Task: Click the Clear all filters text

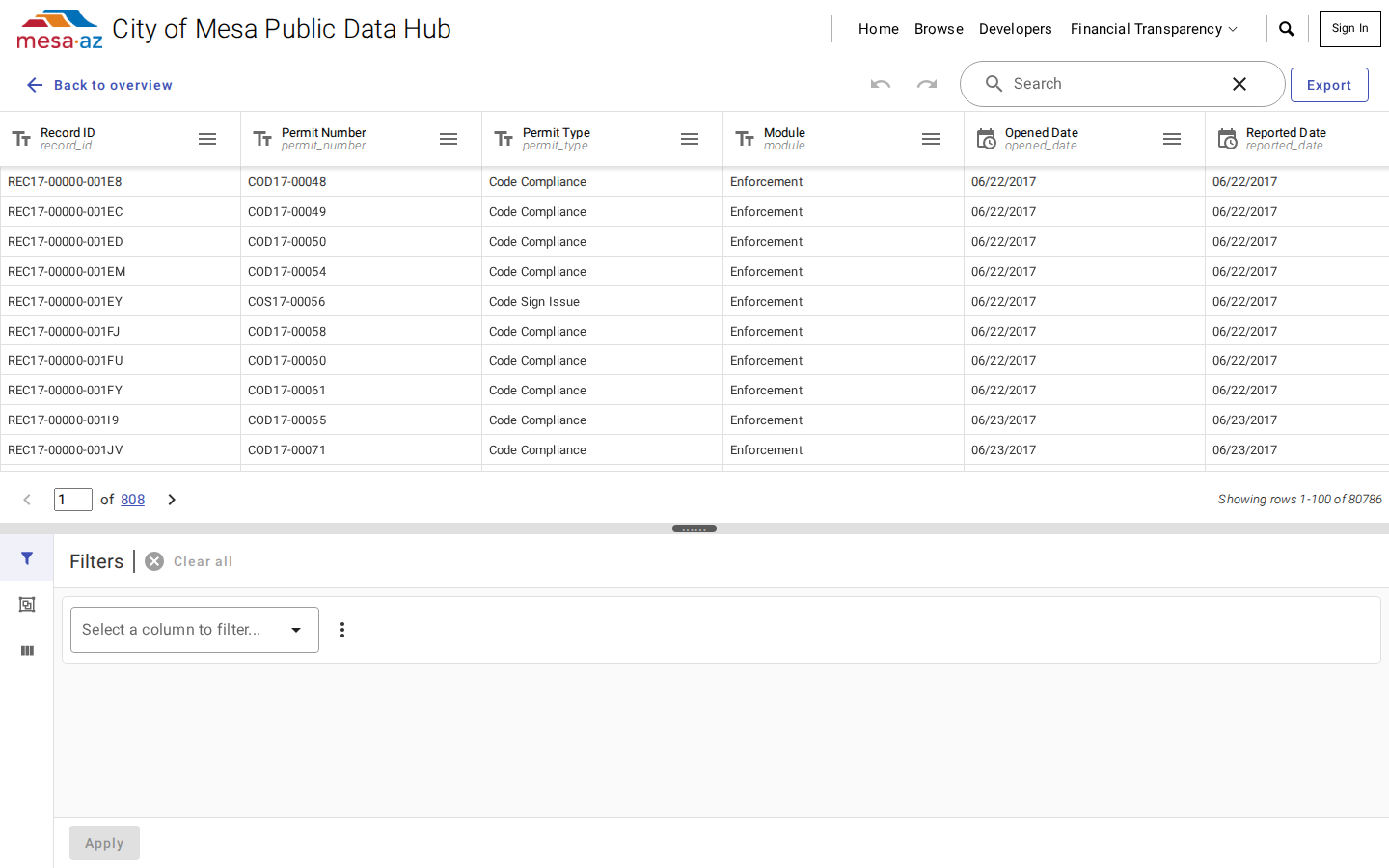Action: (x=203, y=561)
